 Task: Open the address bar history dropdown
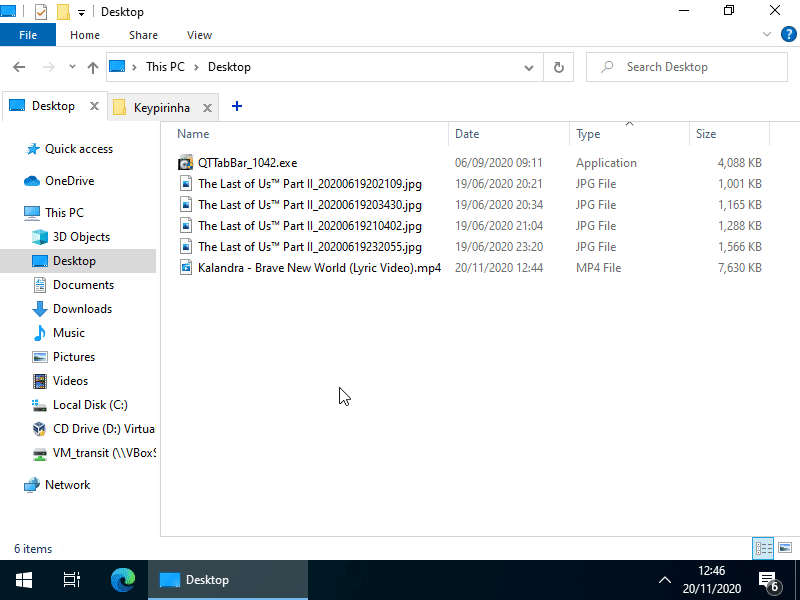pos(529,67)
